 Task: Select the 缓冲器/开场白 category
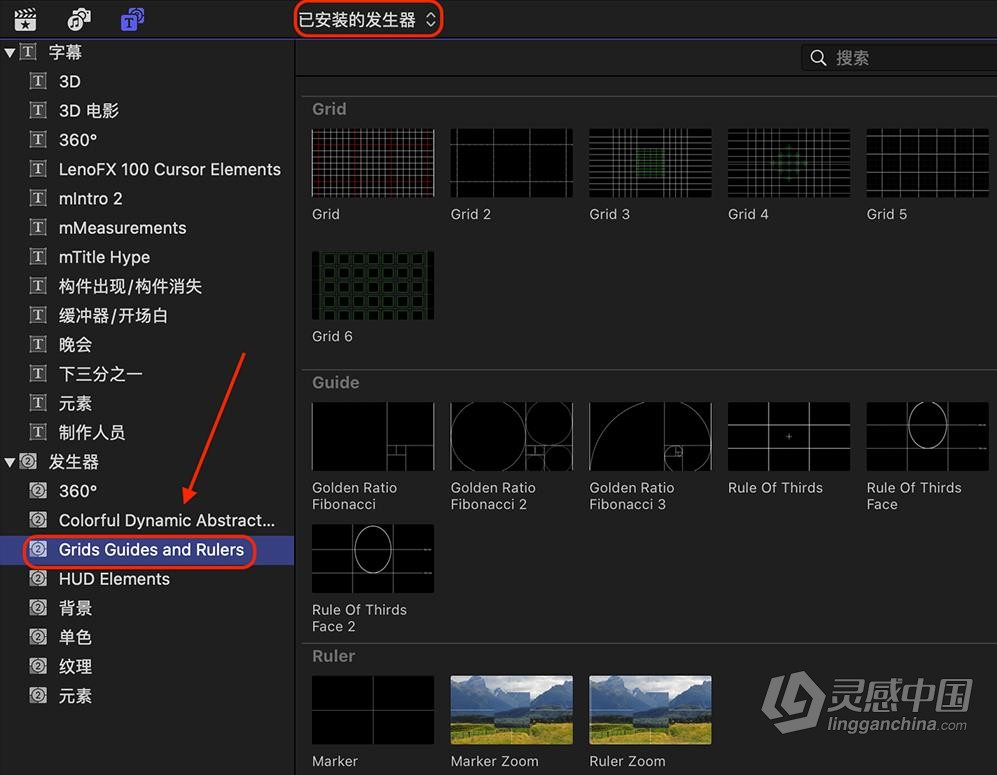(x=113, y=315)
